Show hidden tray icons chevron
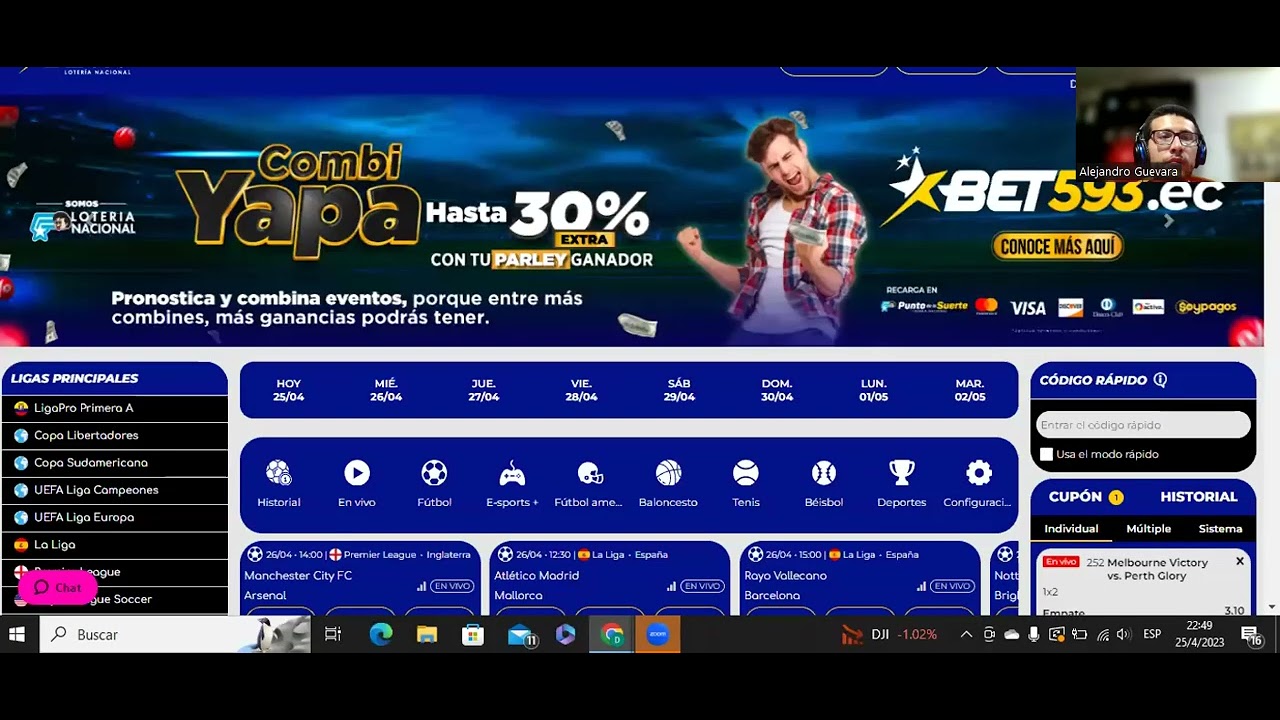This screenshot has width=1280, height=720. [966, 634]
